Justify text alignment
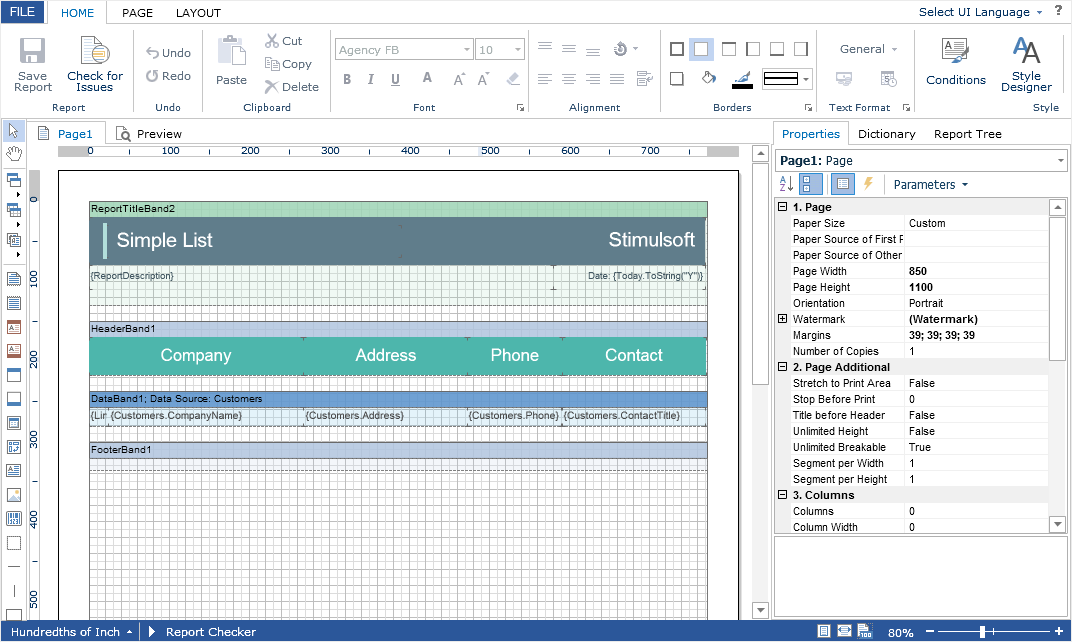The height and width of the screenshot is (642, 1072). 617,79
